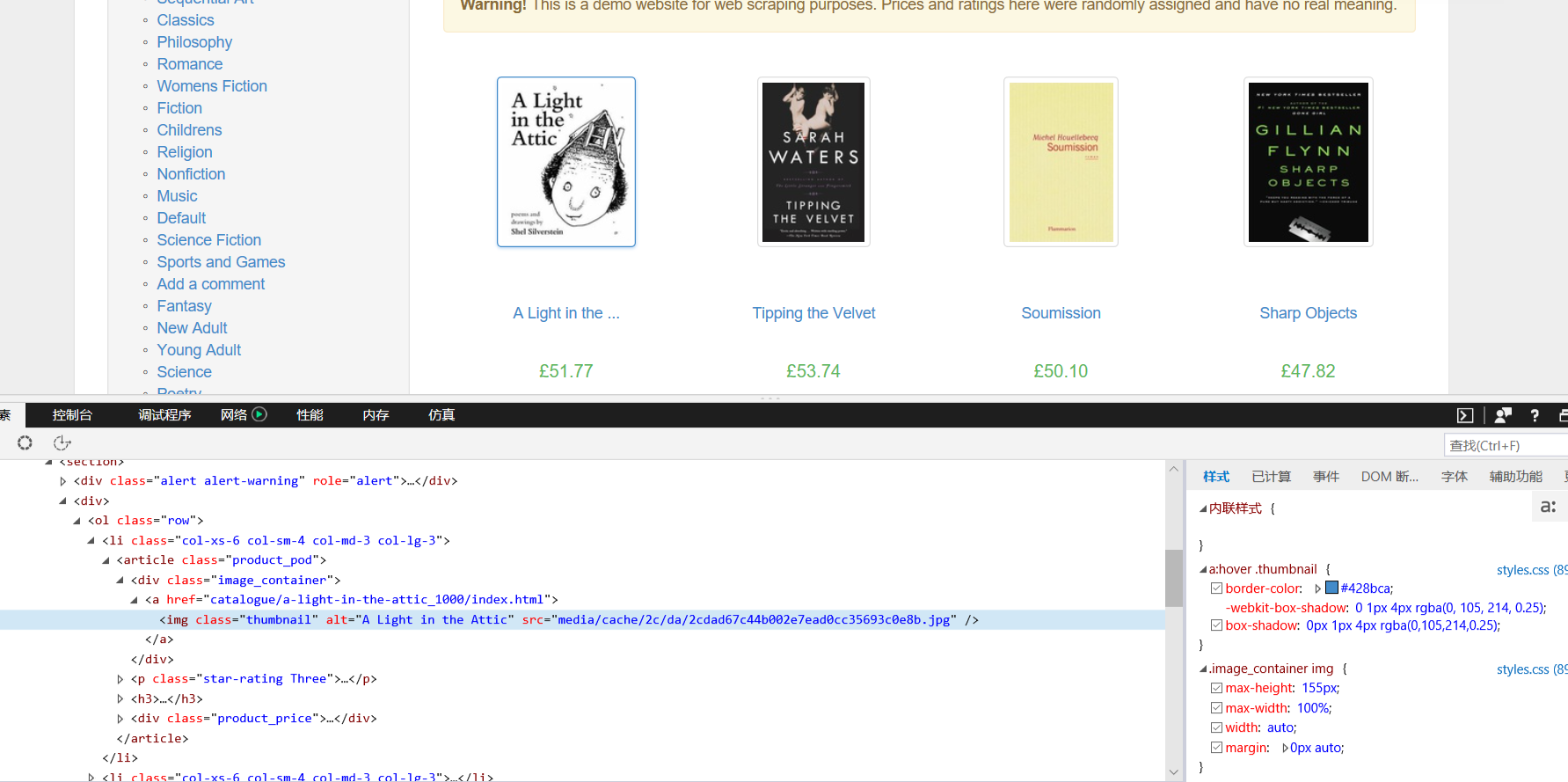Open the DOM 断... breakpoints tab

[1389, 477]
